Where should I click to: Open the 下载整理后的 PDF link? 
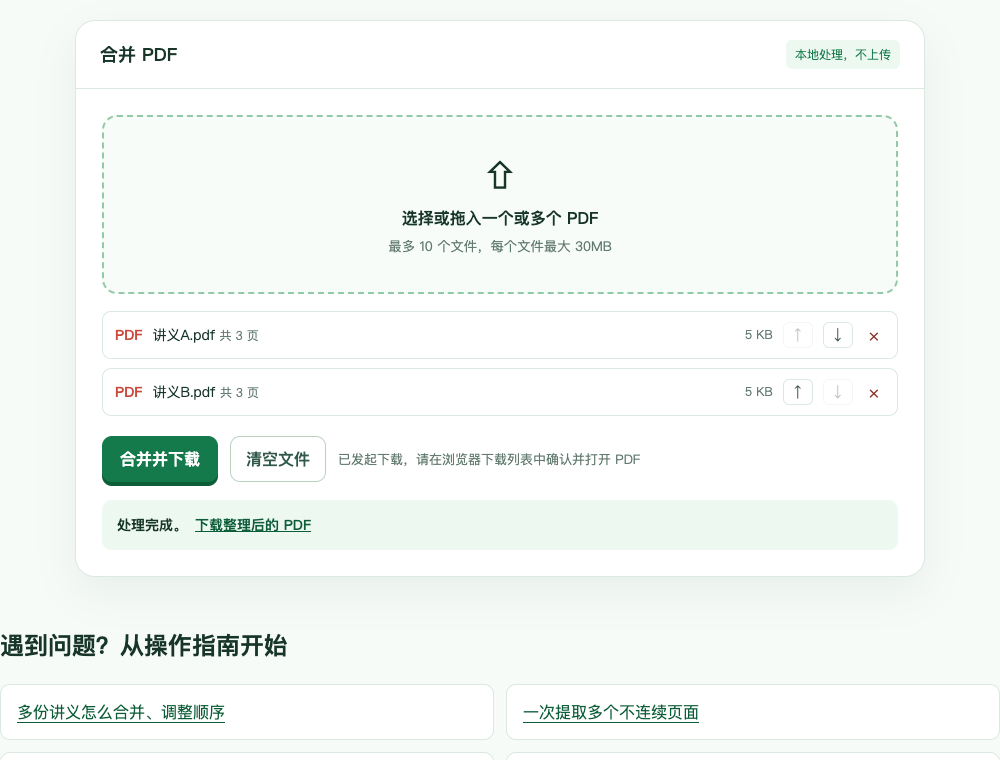(x=253, y=525)
